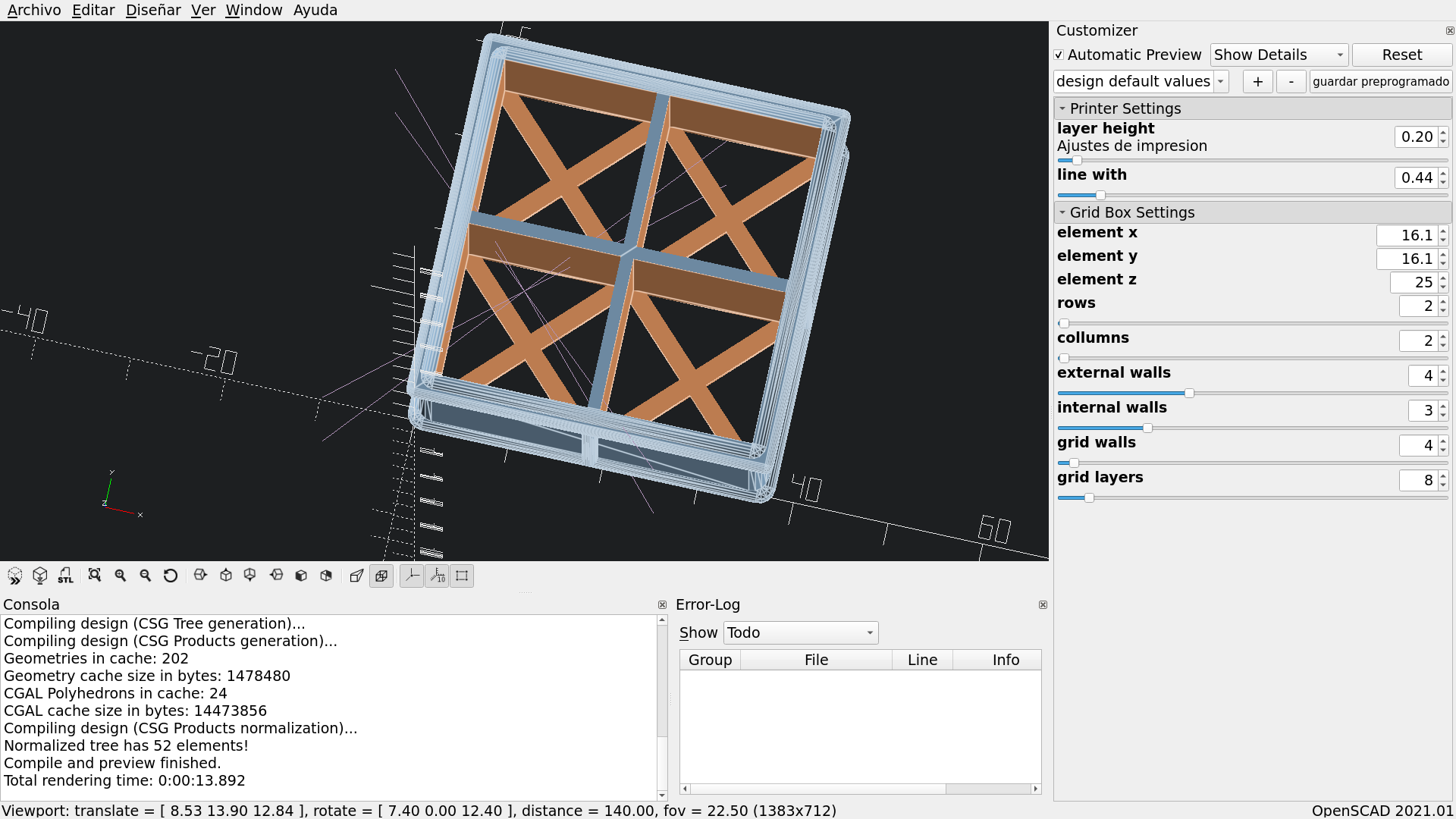The width and height of the screenshot is (1456, 819).
Task: Click the Reset button in Customizer
Action: [1401, 55]
